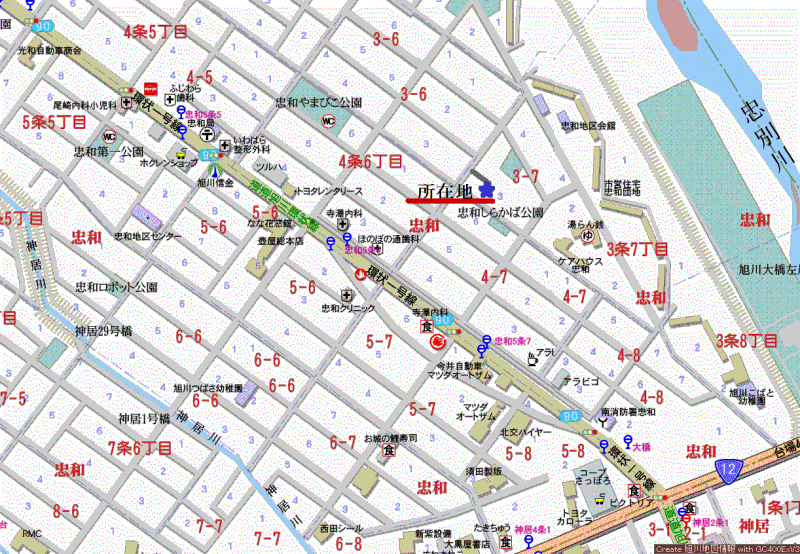This screenshot has height=554, width=800.
Task: Click restaurant 食 icon beside たきちゅう
Action: (x=506, y=541)
